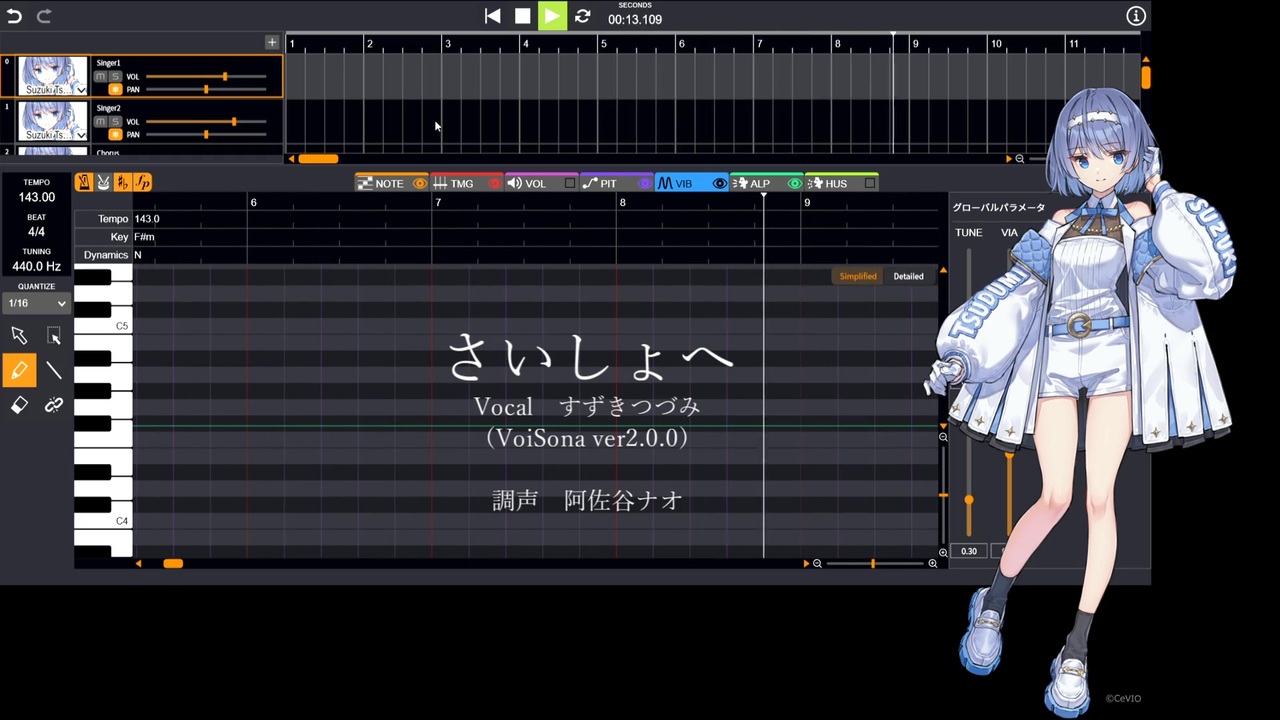
Task: Rewind to start of song
Action: click(x=492, y=16)
